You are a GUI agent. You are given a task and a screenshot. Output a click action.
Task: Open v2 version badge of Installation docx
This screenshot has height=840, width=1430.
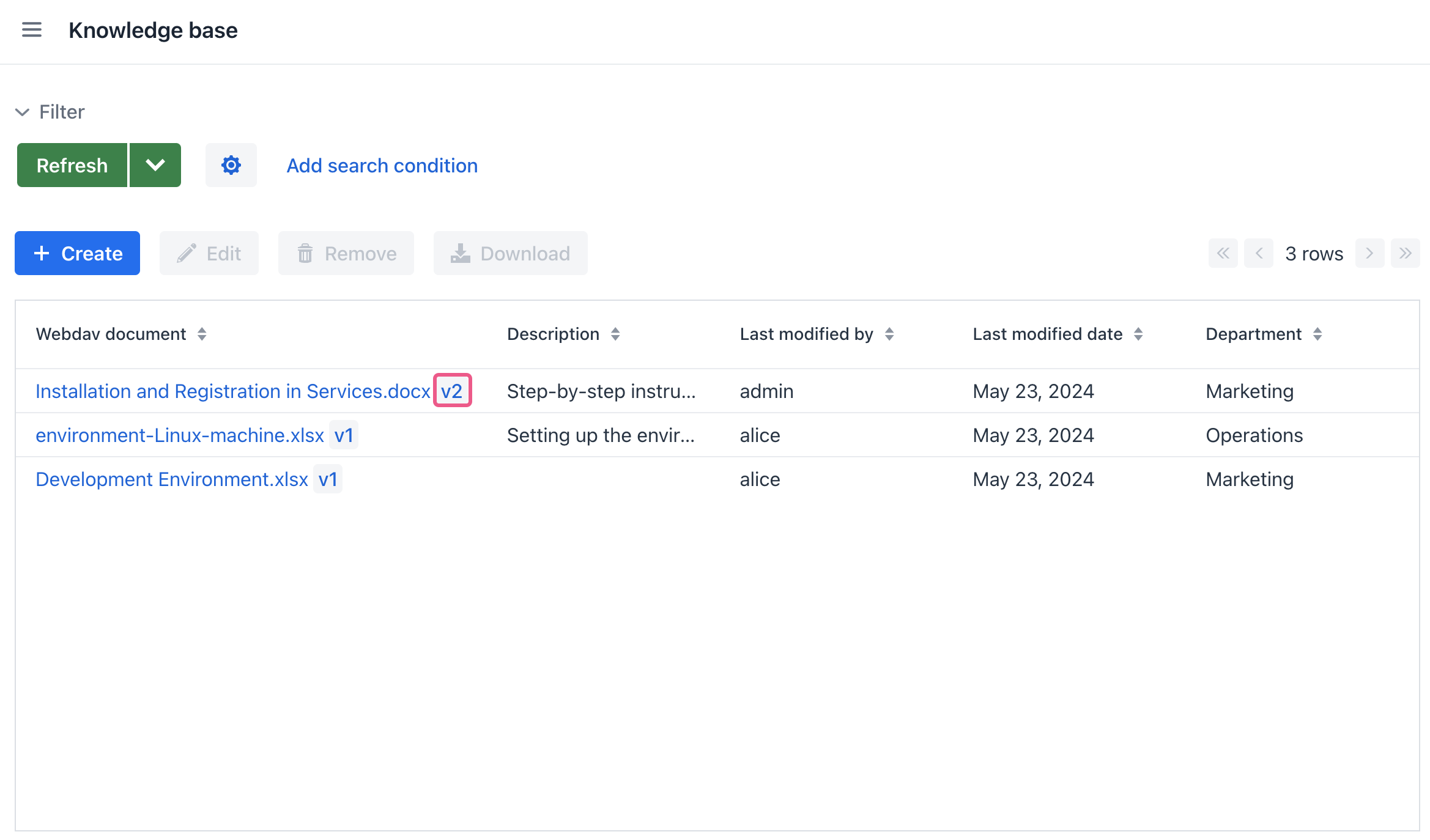(452, 391)
